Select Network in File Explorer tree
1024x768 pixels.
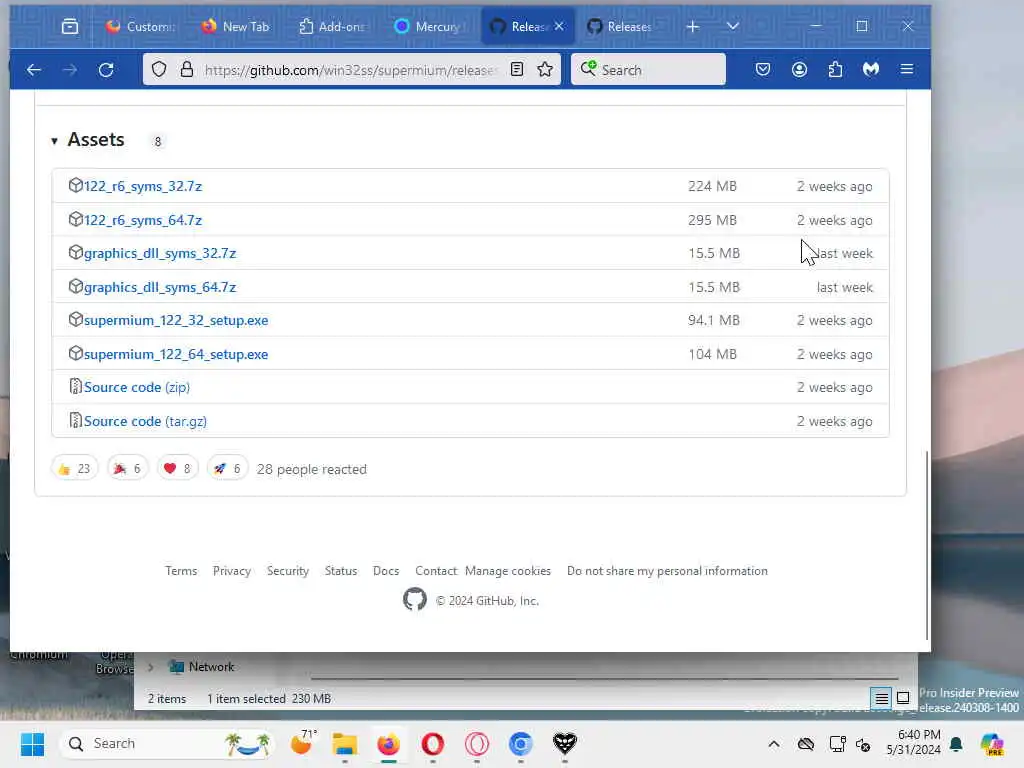click(202, 667)
